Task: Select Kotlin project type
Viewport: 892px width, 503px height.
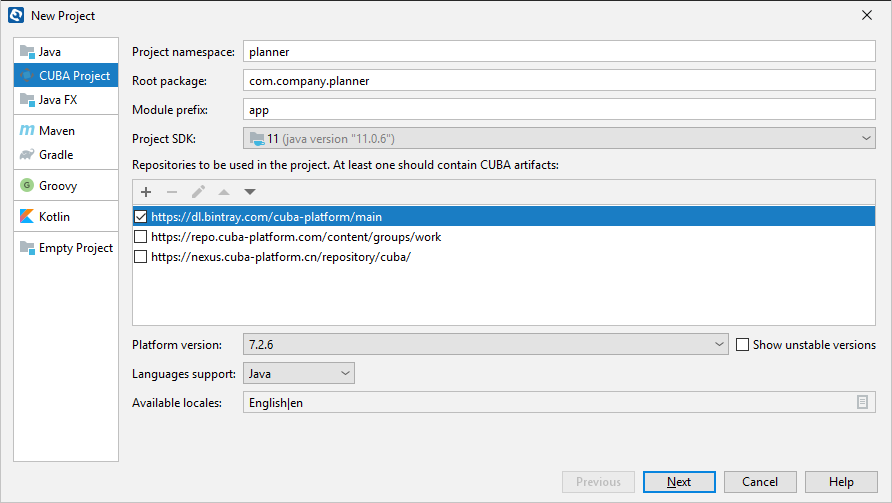Action: (x=66, y=216)
